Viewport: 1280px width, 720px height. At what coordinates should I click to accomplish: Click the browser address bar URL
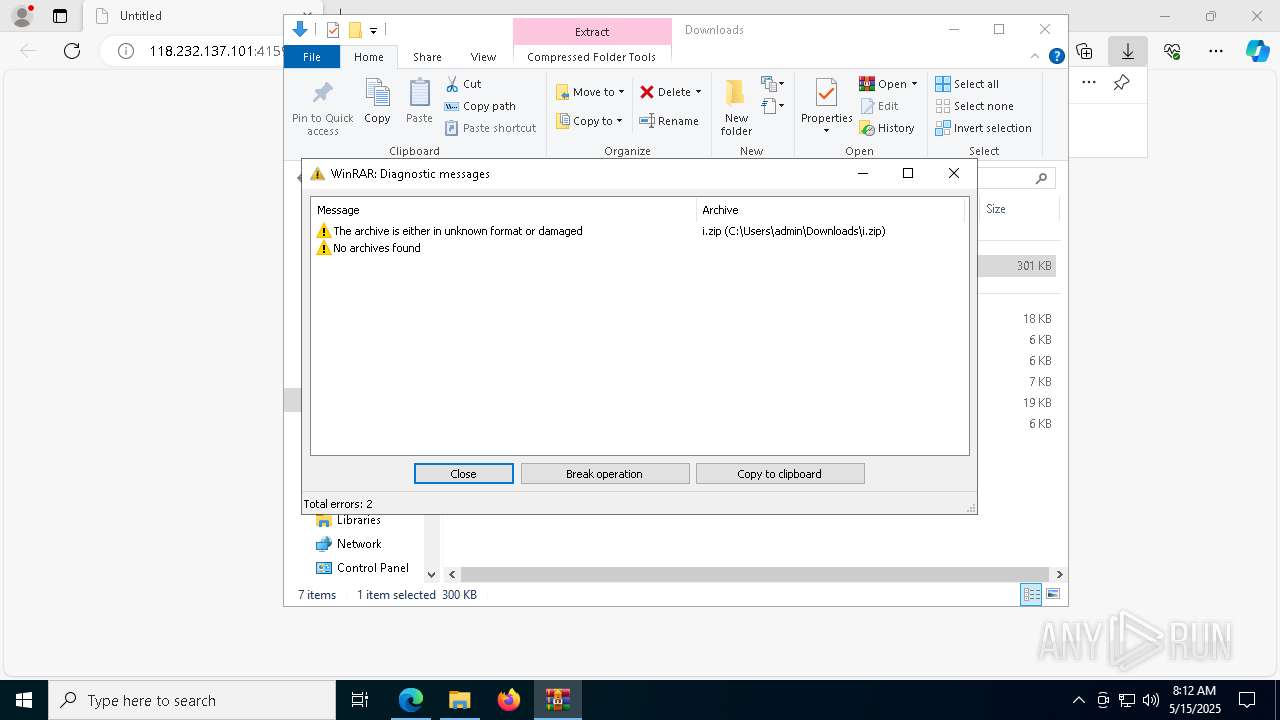tap(216, 51)
